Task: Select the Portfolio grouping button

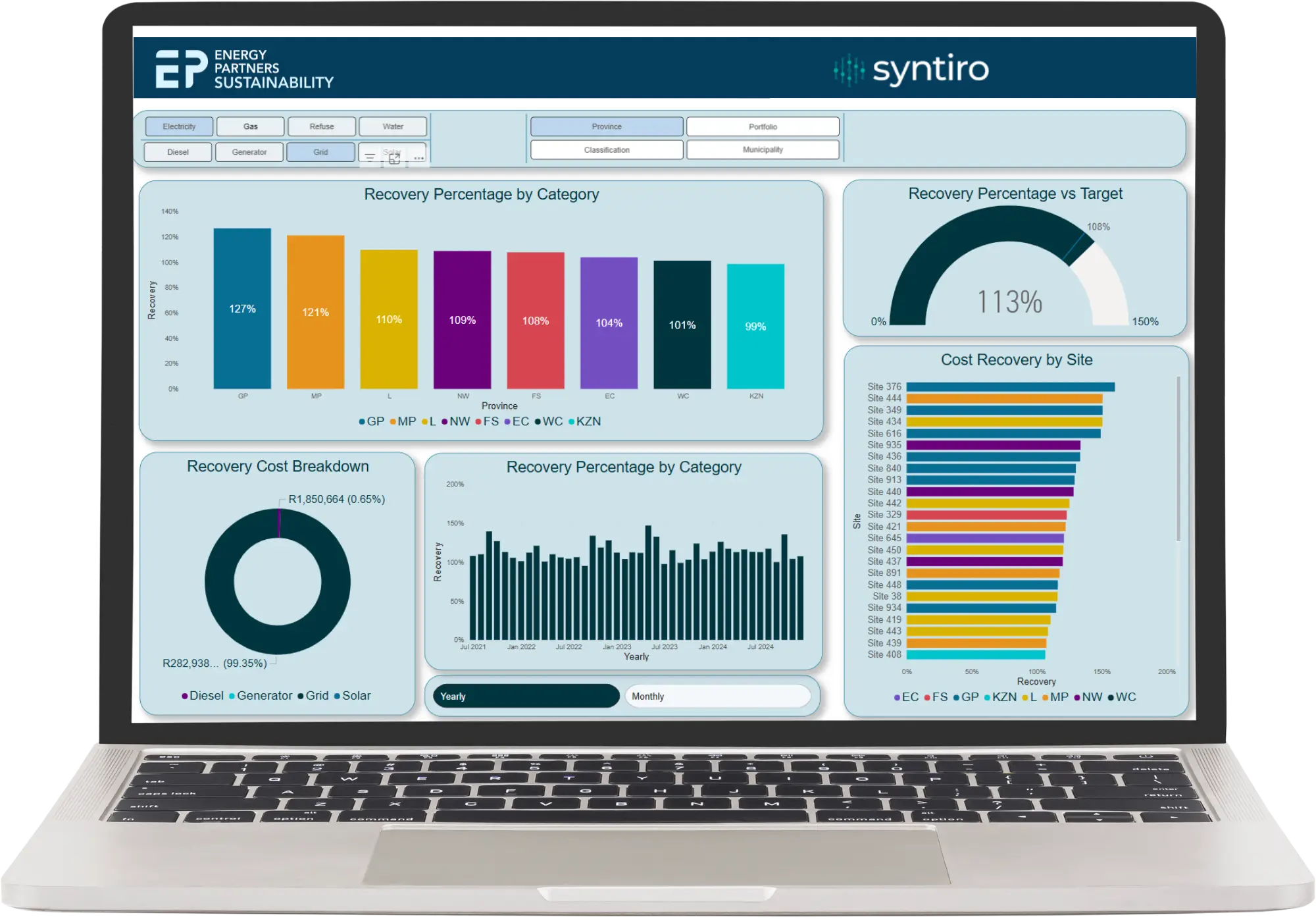Action: click(763, 126)
